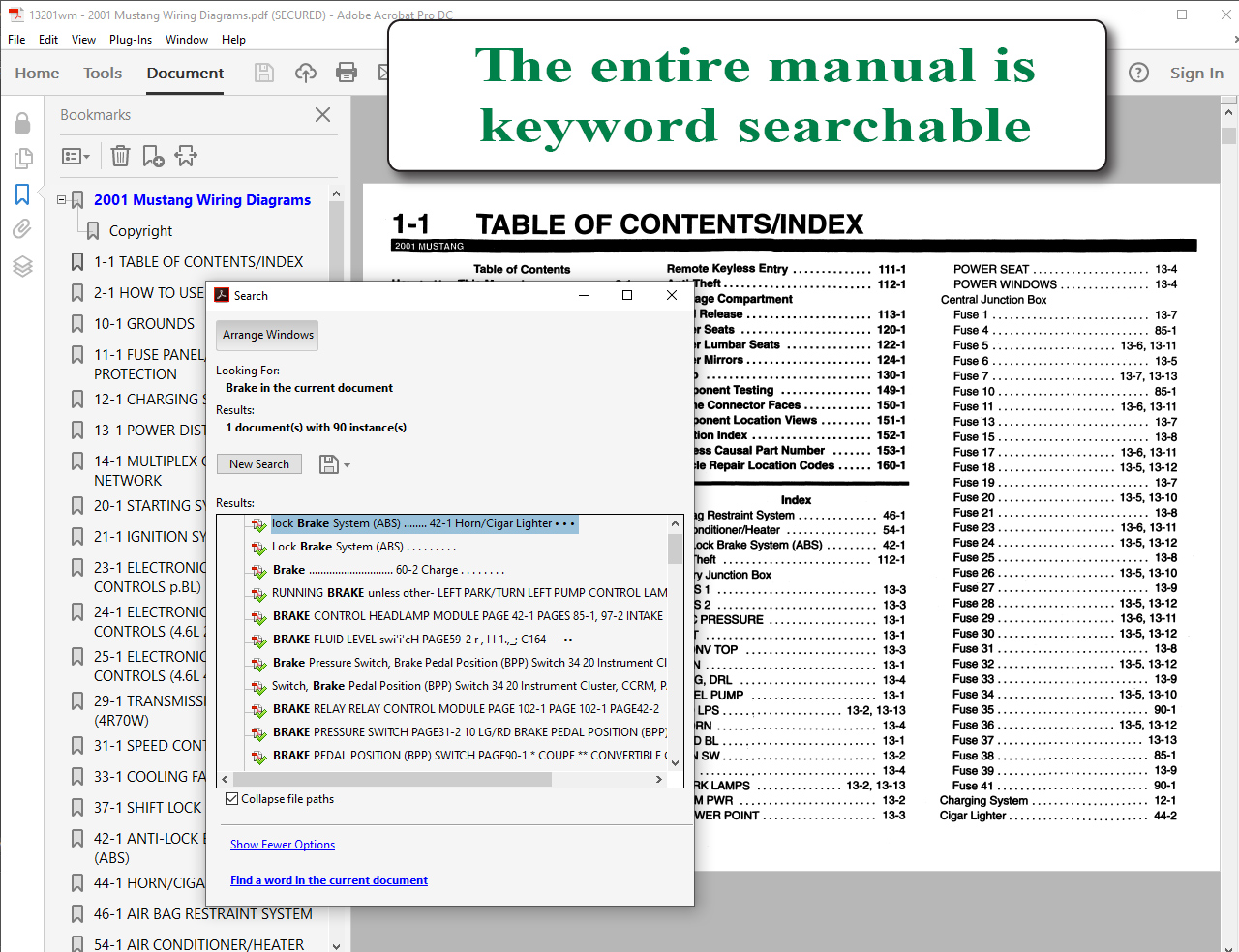Viewport: 1239px width, 952px height.
Task: Delete selected bookmark with trash icon
Action: coord(120,156)
